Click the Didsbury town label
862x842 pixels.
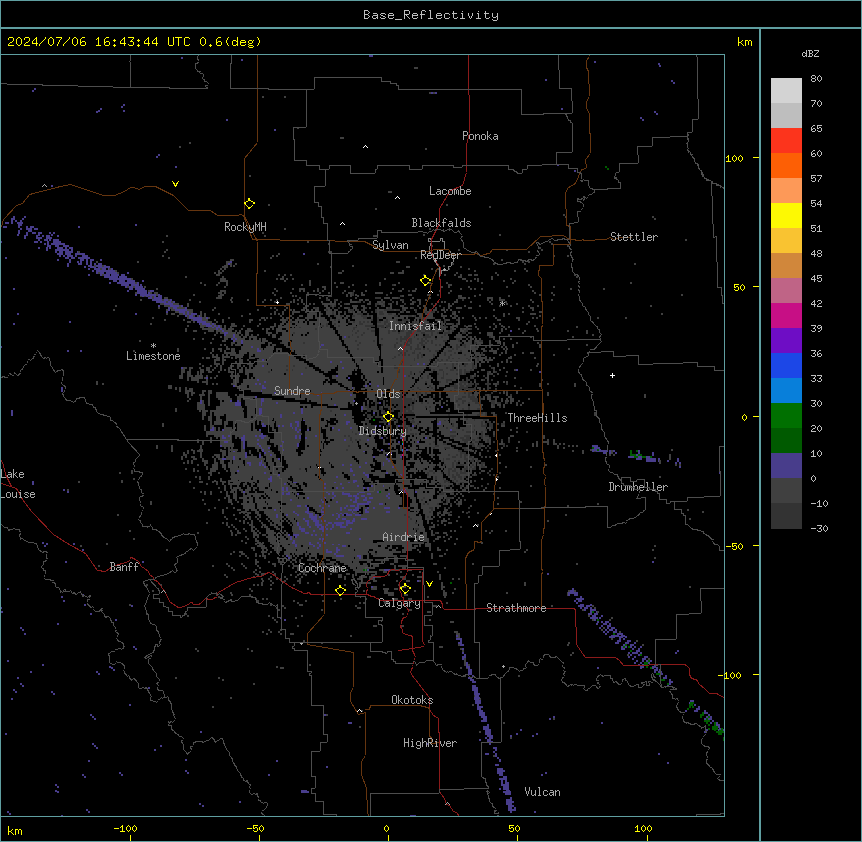click(383, 431)
